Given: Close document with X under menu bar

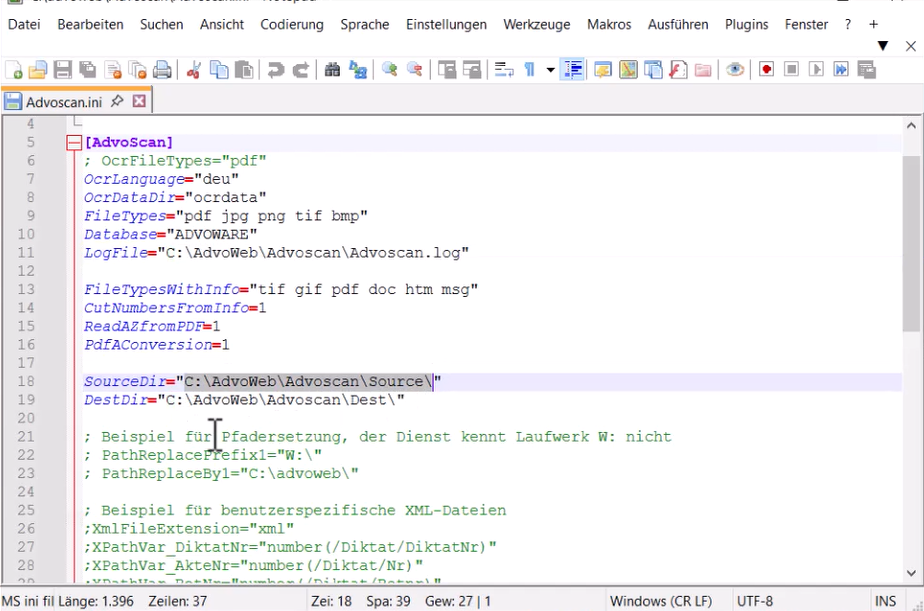Looking at the screenshot, I should 910,46.
